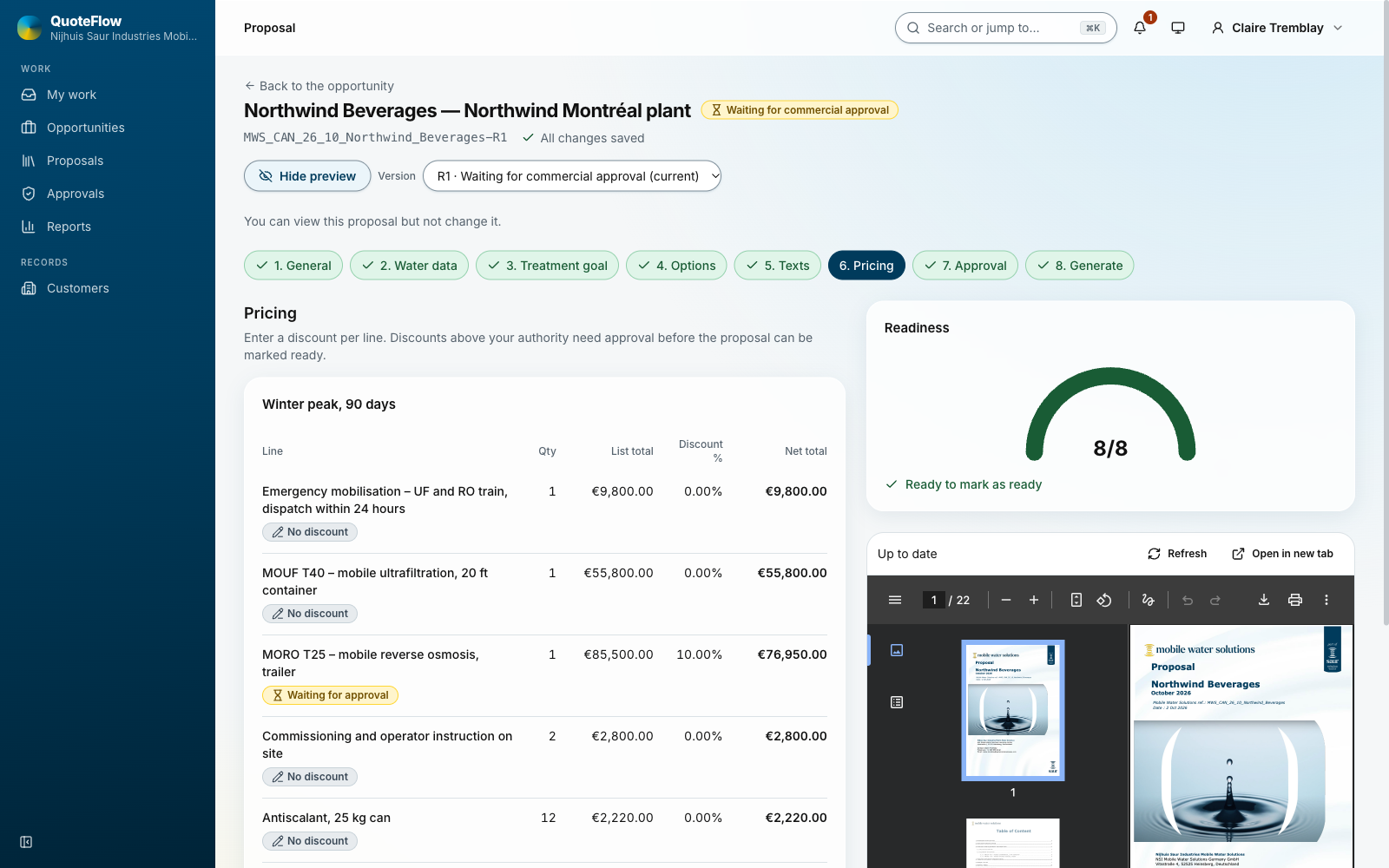Click the €85,500.00 list total

click(618, 654)
